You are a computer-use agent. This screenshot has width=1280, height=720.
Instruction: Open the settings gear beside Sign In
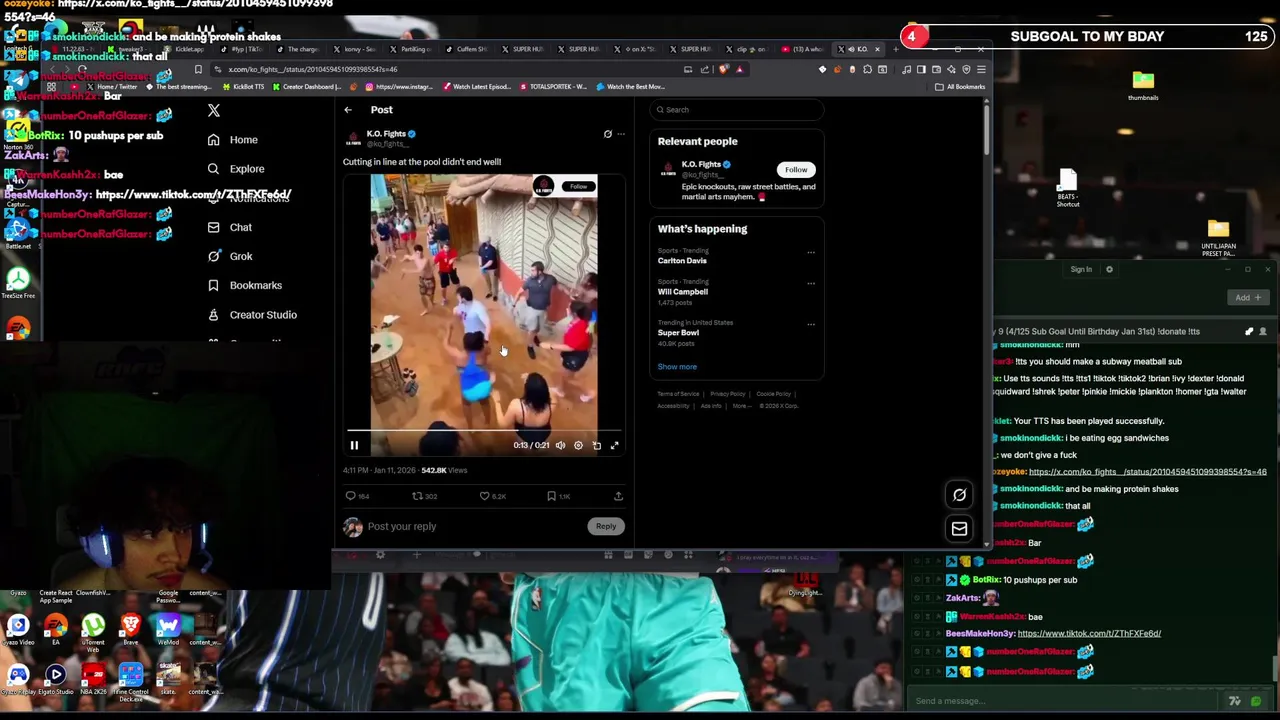(1109, 269)
